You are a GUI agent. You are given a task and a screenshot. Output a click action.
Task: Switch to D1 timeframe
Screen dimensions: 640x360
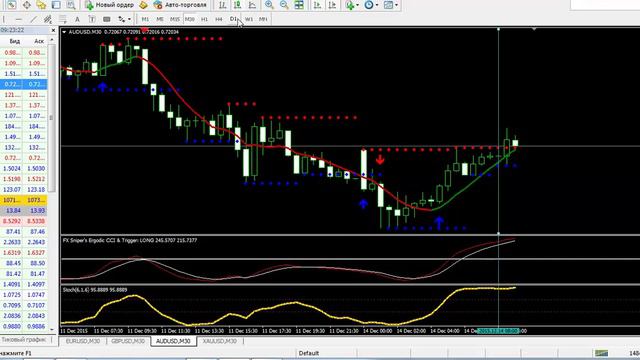click(x=233, y=19)
